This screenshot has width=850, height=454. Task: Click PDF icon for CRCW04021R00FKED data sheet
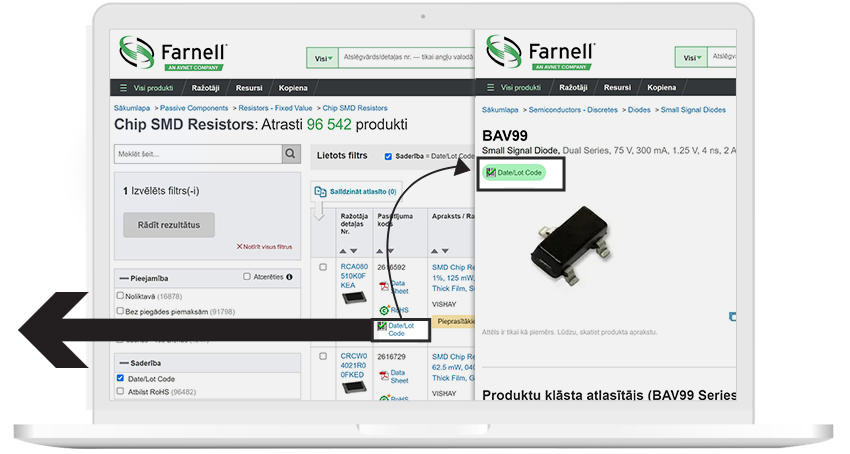point(384,376)
